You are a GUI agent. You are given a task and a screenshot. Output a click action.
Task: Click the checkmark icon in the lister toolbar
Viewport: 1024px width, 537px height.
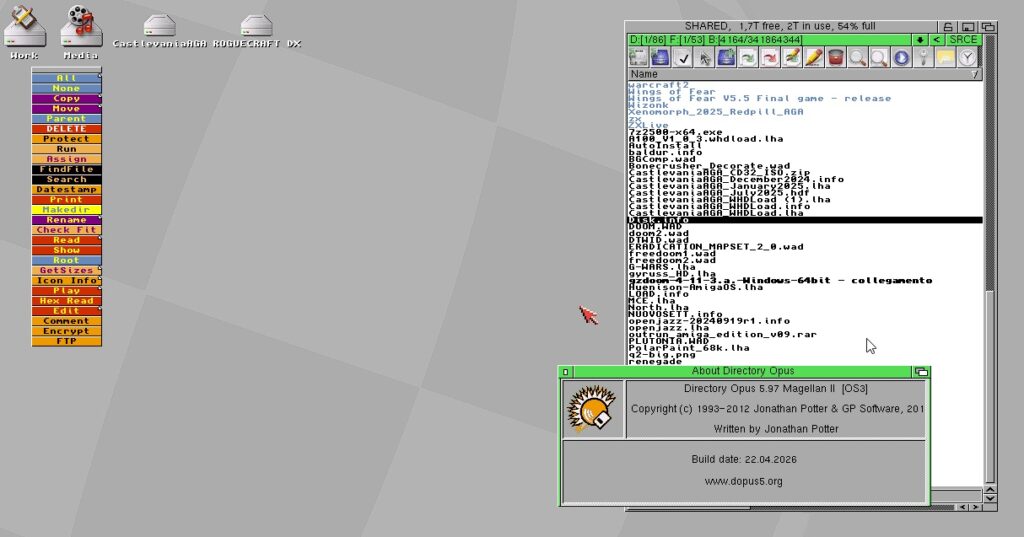pos(684,58)
